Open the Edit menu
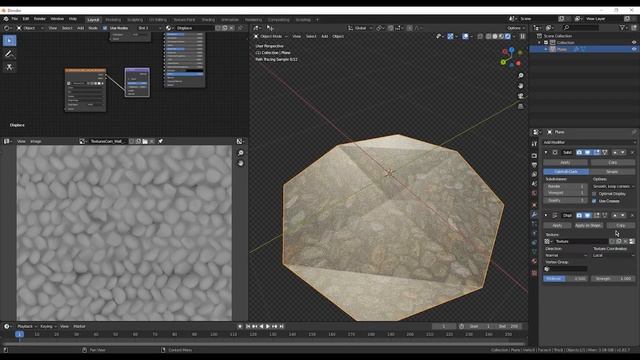This screenshot has height=360, width=640. [26, 19]
